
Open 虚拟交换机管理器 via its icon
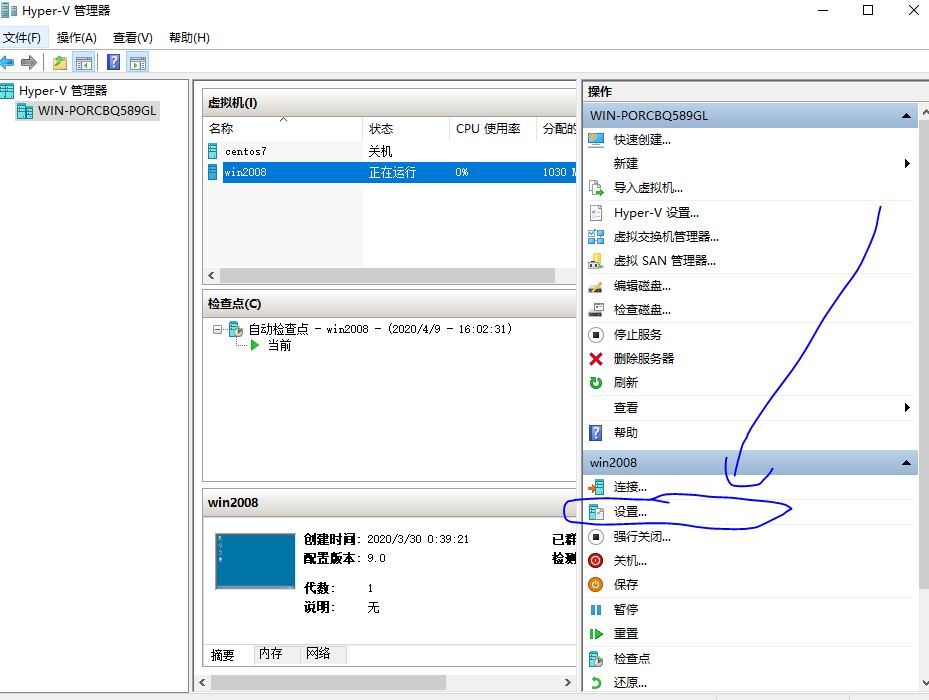click(x=596, y=237)
